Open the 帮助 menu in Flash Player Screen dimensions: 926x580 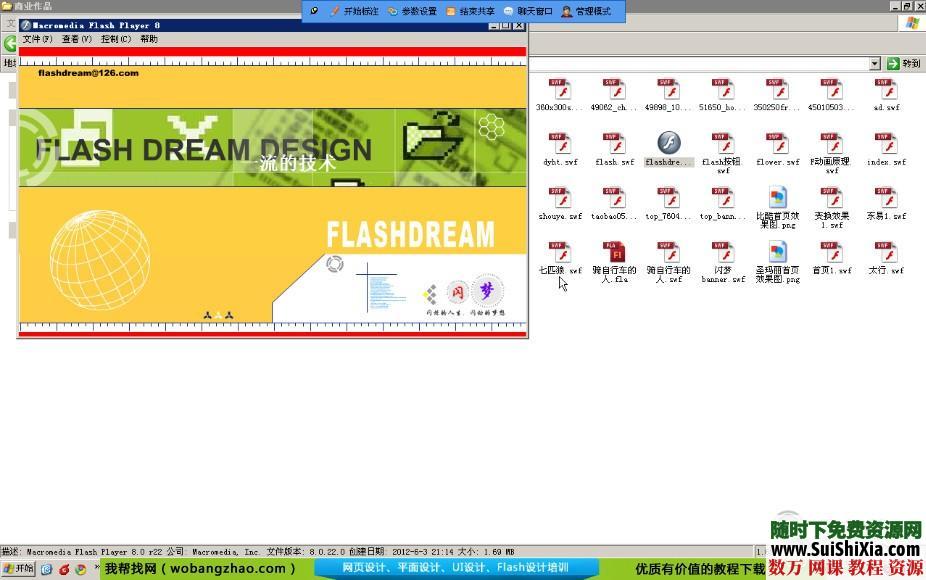coord(148,39)
